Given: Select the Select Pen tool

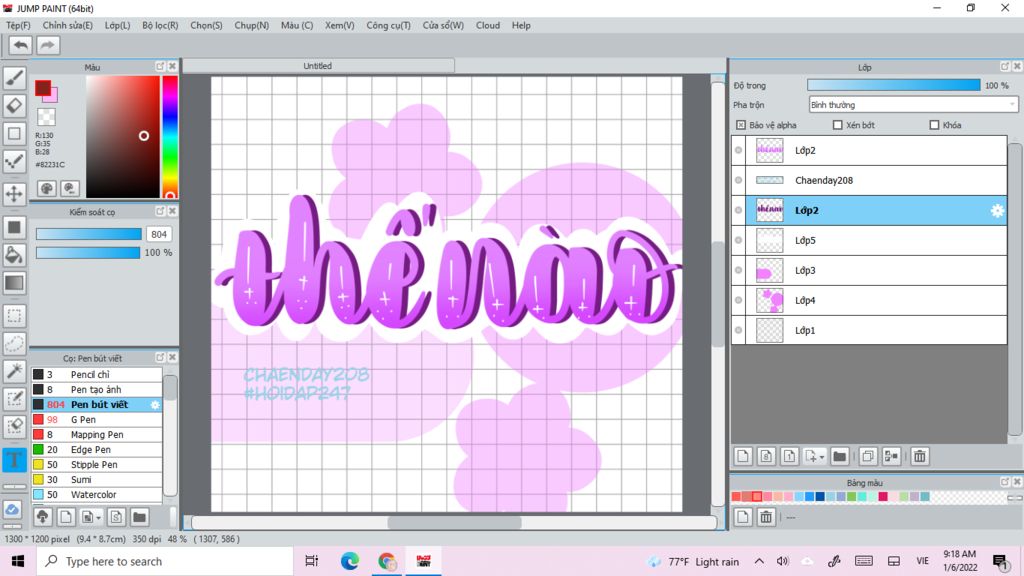Looking at the screenshot, I should 14,399.
